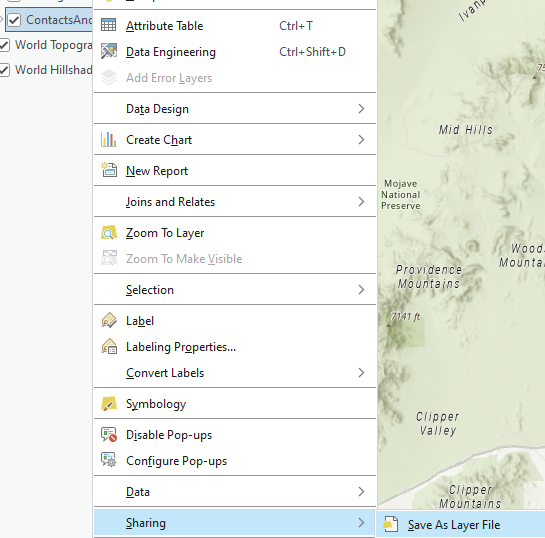Click Clipper Valley map label
The image size is (545, 538).
point(438,423)
